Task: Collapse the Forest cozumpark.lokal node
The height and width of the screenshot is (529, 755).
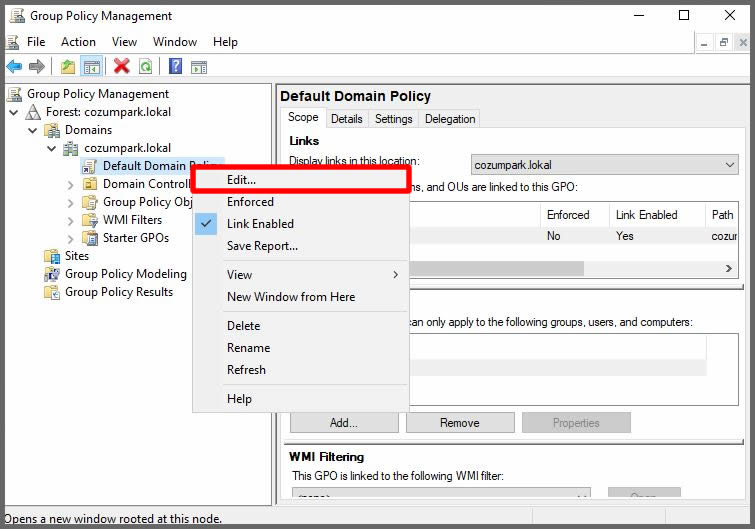Action: [14, 112]
